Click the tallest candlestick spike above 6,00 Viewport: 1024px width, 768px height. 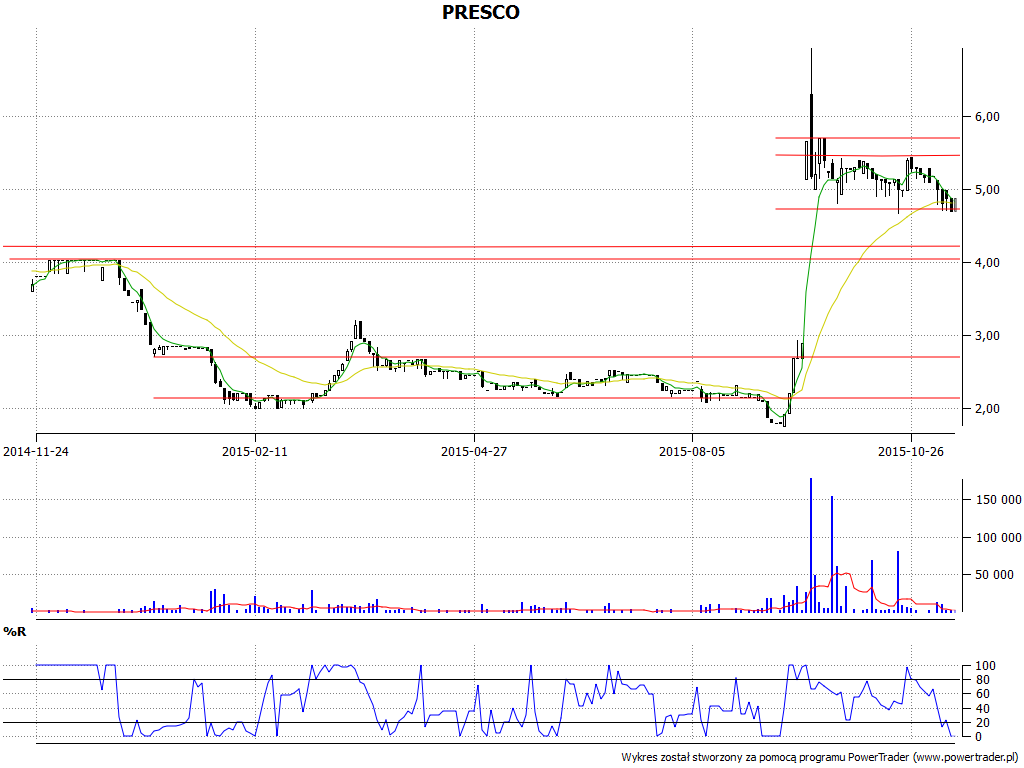pyautogui.click(x=811, y=113)
